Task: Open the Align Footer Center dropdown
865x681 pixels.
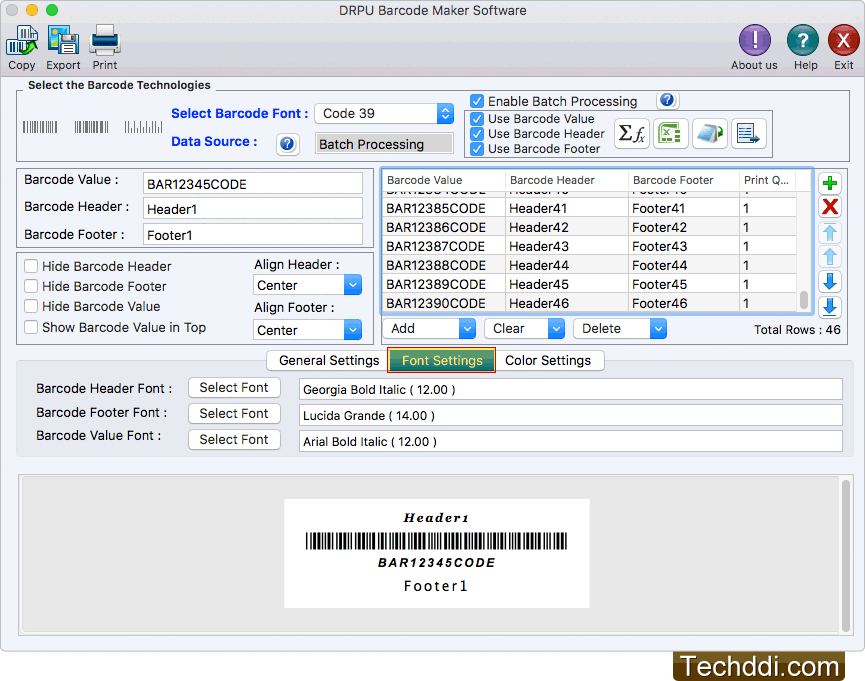Action: coord(307,330)
